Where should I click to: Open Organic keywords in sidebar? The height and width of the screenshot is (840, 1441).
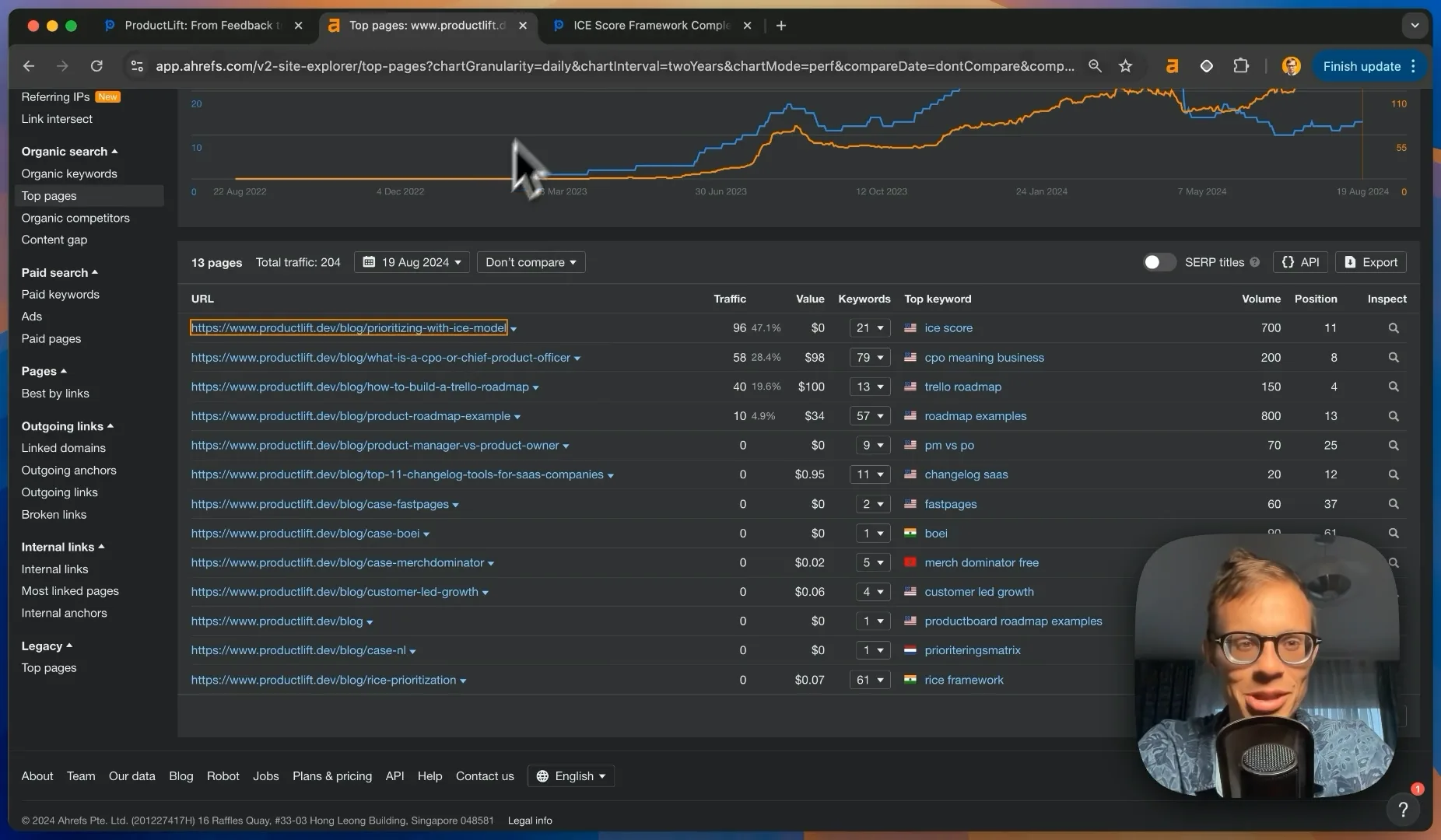(69, 173)
